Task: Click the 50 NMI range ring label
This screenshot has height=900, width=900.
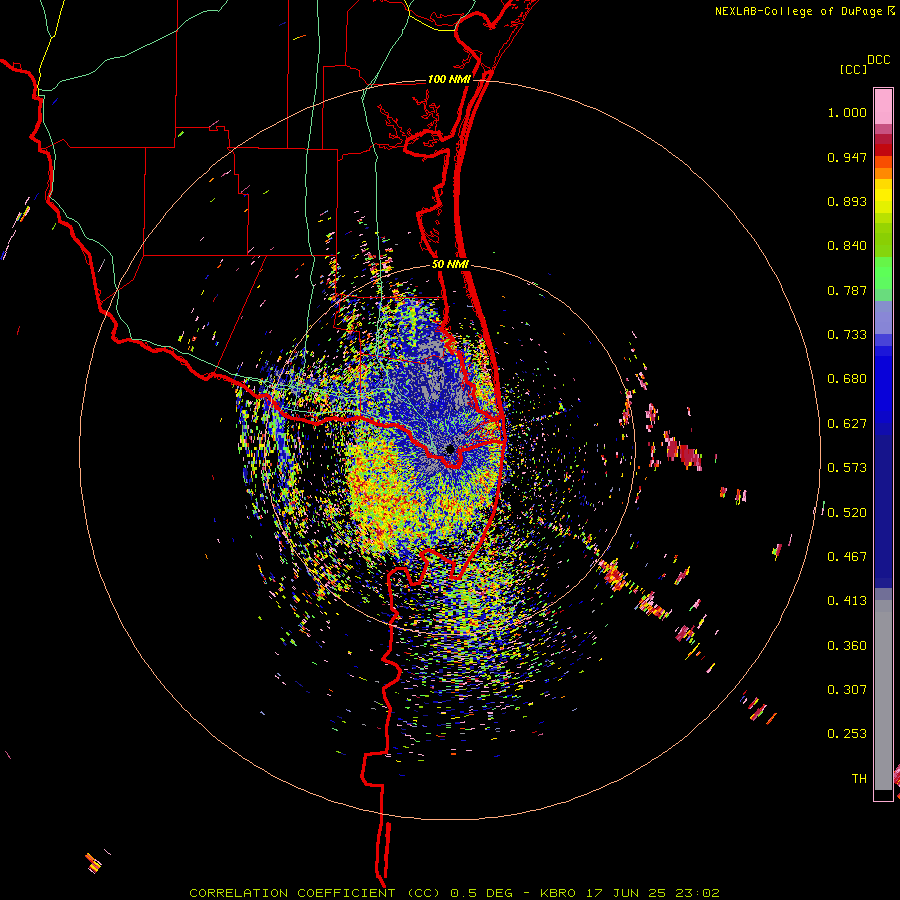Action: pyautogui.click(x=450, y=264)
